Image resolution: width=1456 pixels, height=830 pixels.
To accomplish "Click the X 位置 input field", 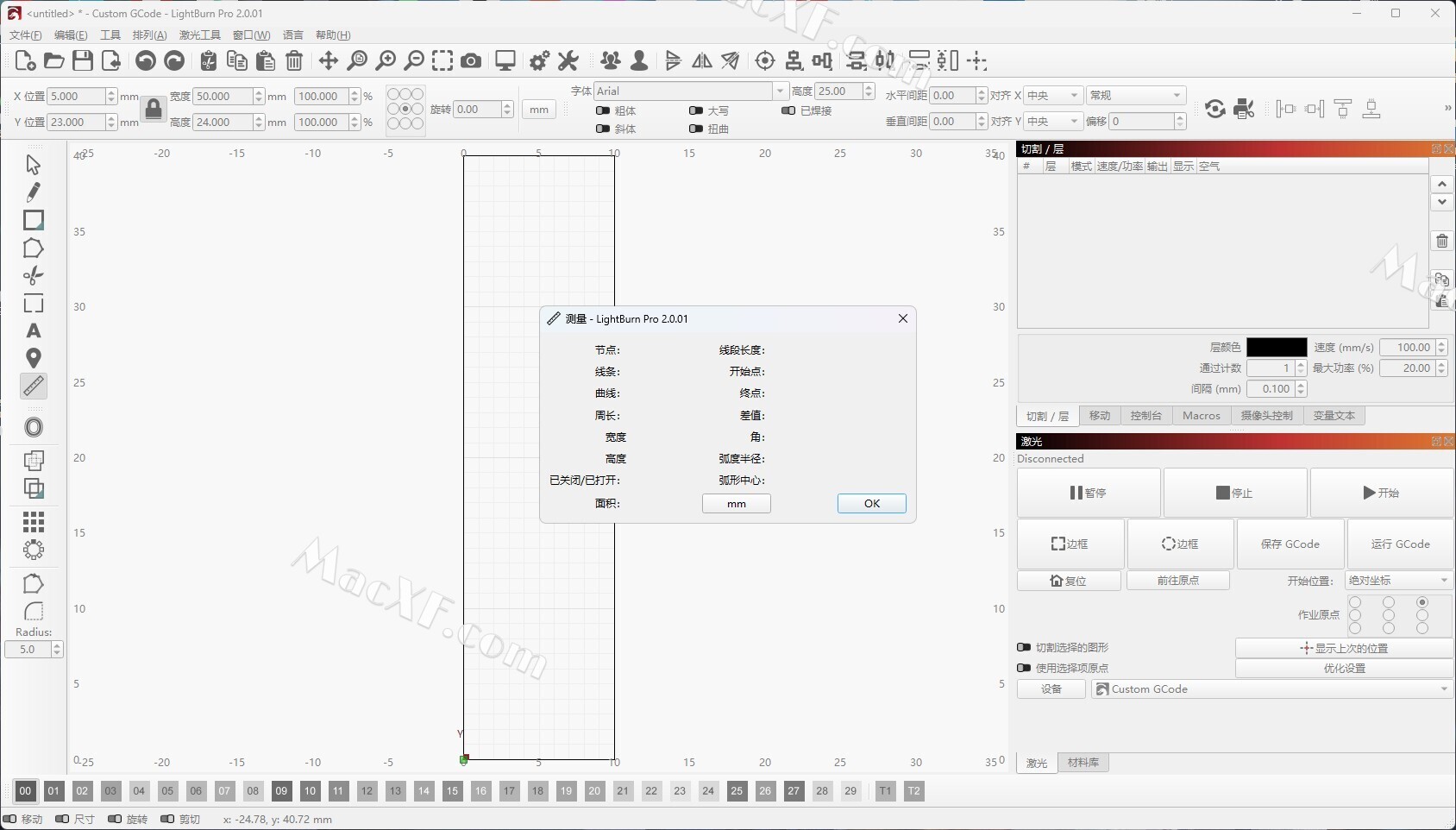I will pos(76,97).
